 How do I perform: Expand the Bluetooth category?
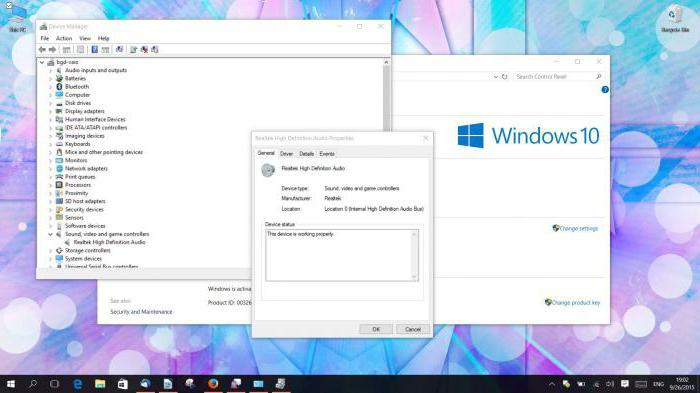click(x=50, y=87)
